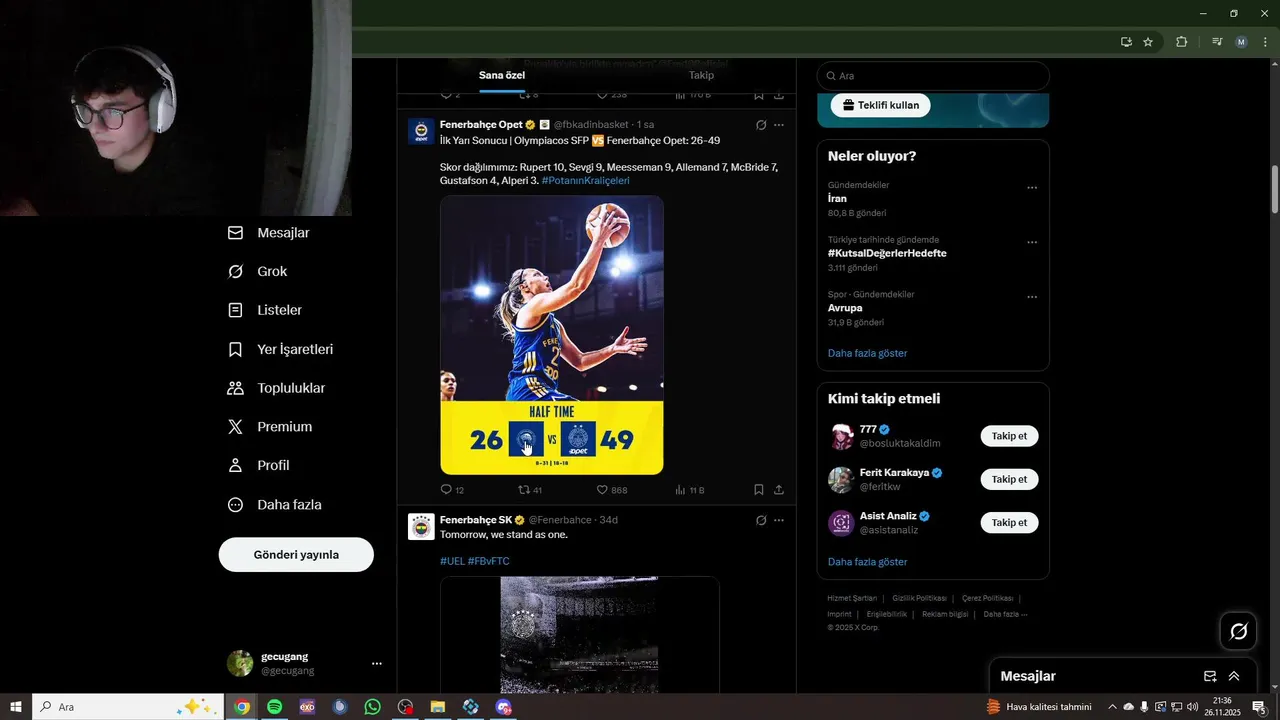The height and width of the screenshot is (720, 1280).
Task: Go to Listeler in the sidebar
Action: coord(265,311)
